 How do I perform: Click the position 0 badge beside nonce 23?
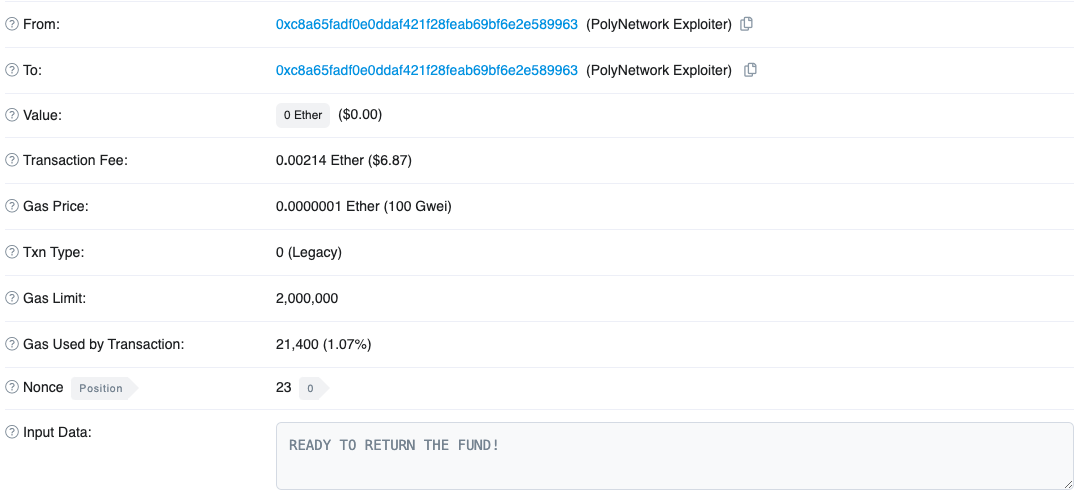click(313, 388)
